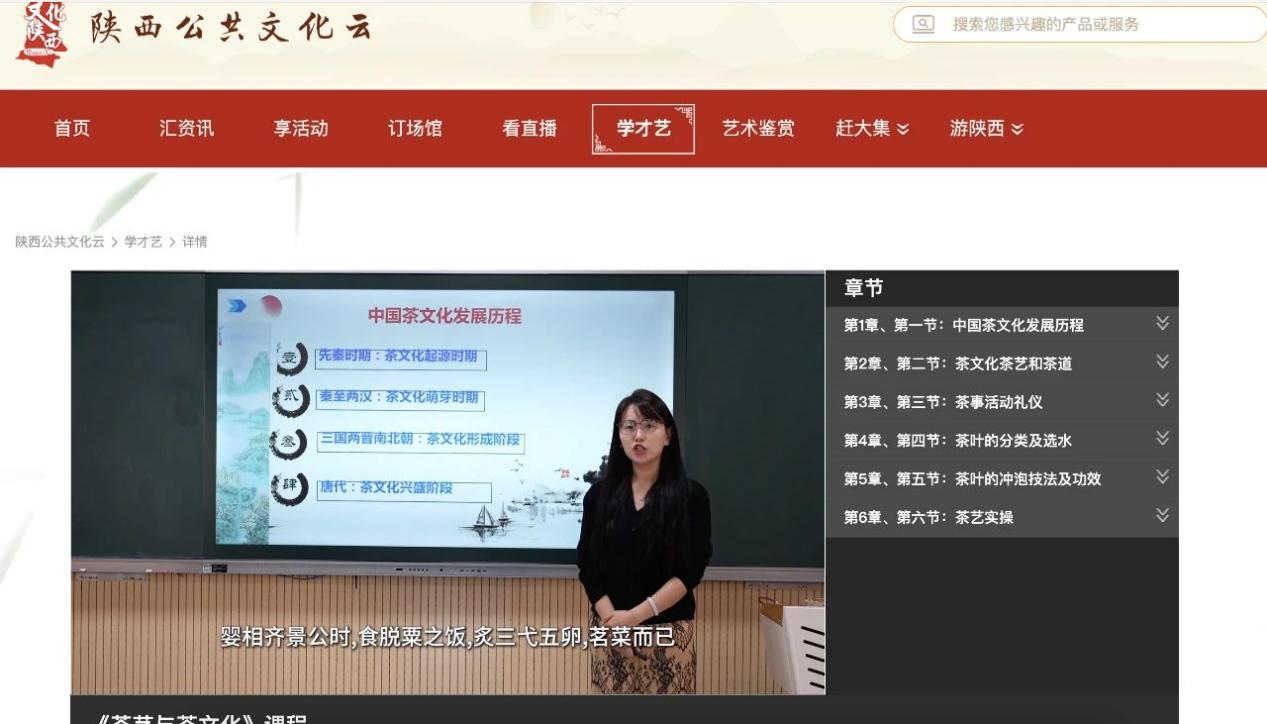Click the 文化陕西 logo icon
The height and width of the screenshot is (724, 1267).
pos(41,32)
